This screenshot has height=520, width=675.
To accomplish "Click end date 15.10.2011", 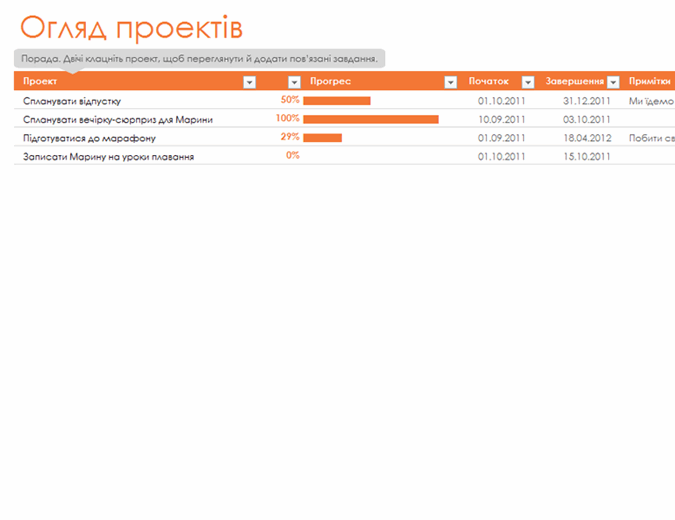I will click(x=587, y=157).
